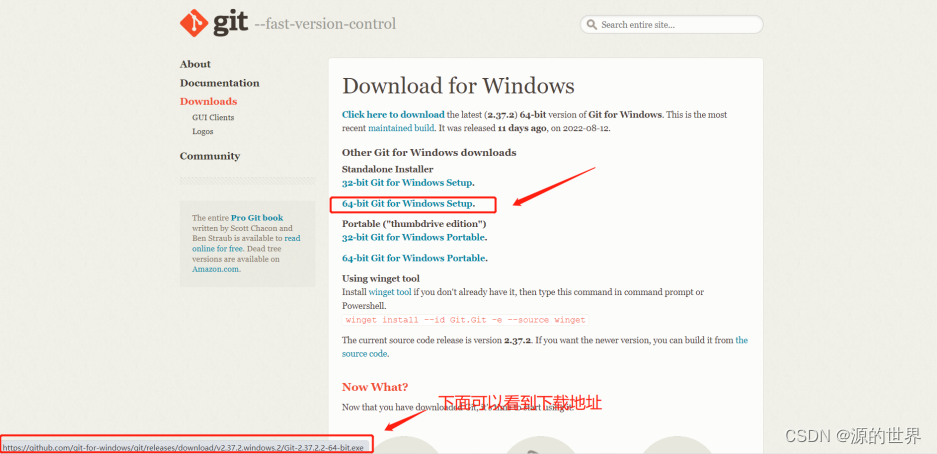
Task: Go to GUI Clients page
Action: coord(213,118)
